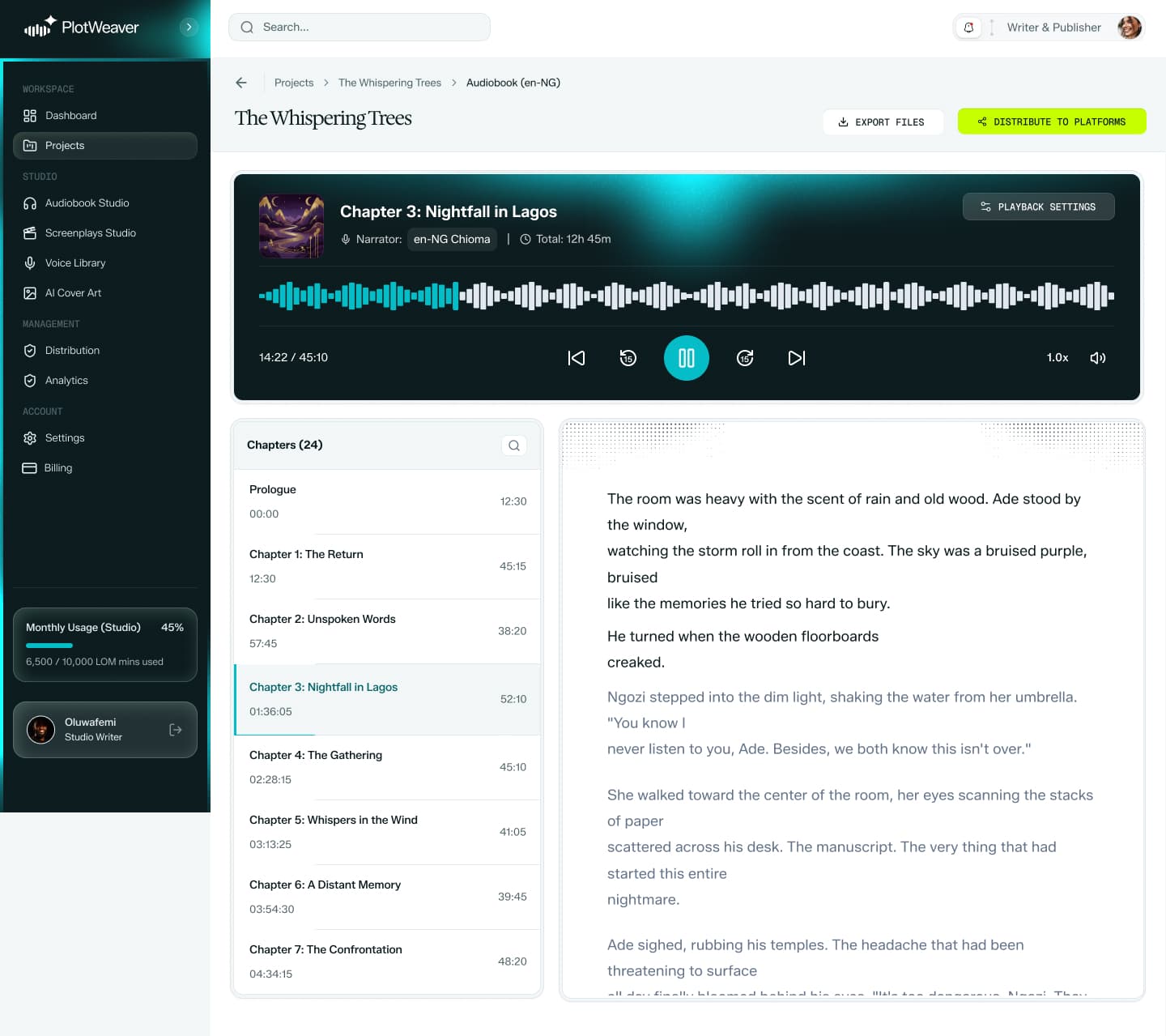Open AI Cover Art
This screenshot has width=1166, height=1036.
[105, 293]
